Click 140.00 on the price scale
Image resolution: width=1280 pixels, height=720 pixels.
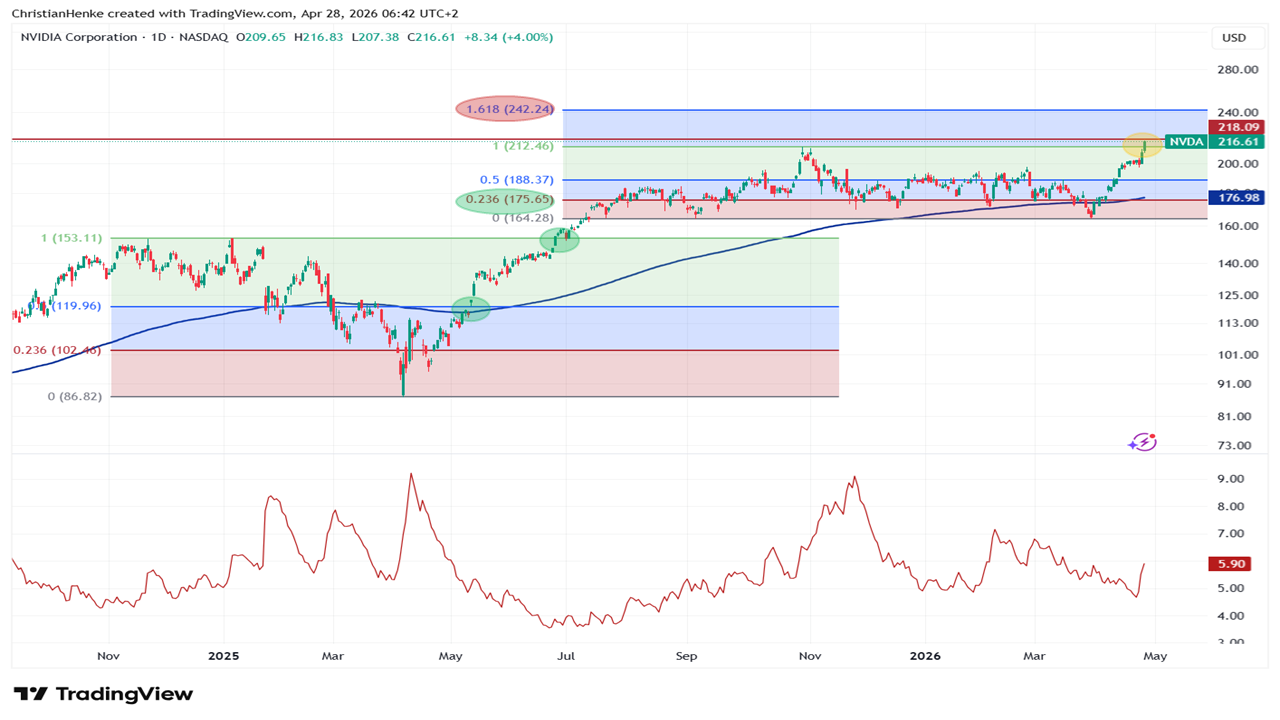1237,264
